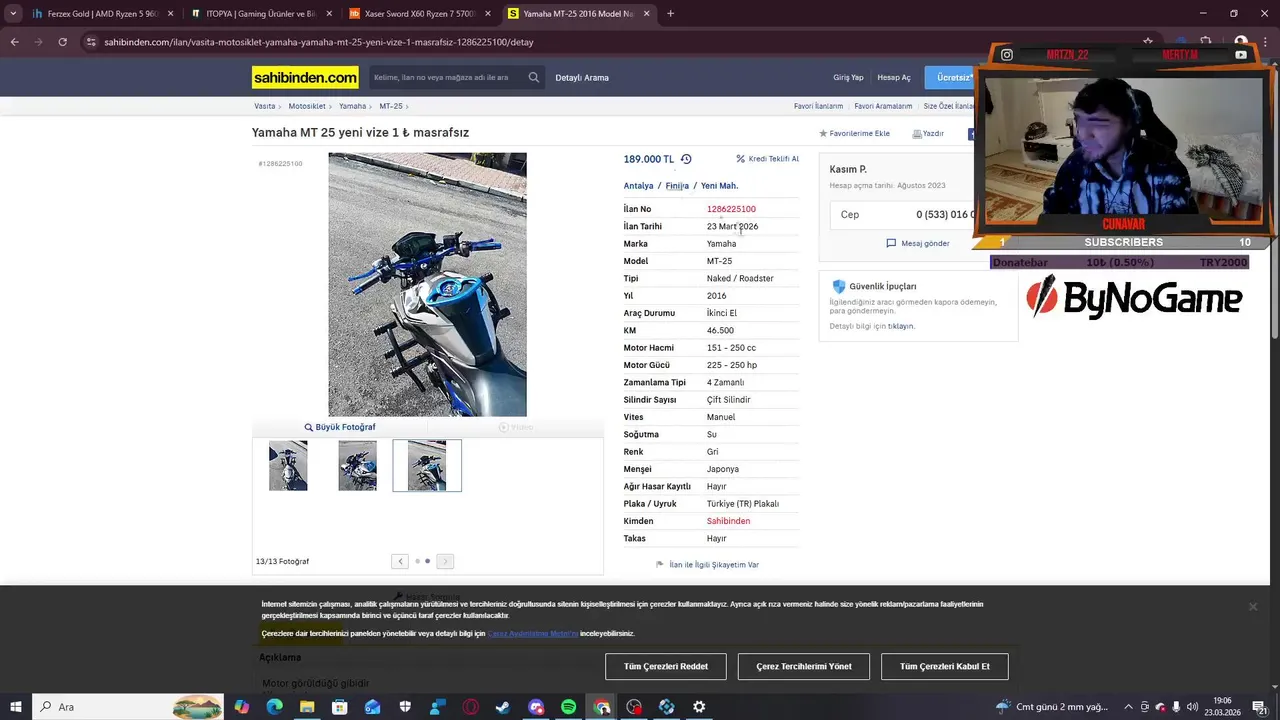This screenshot has width=1280, height=720.
Task: Click the 46.500 KM value
Action: coord(720,330)
